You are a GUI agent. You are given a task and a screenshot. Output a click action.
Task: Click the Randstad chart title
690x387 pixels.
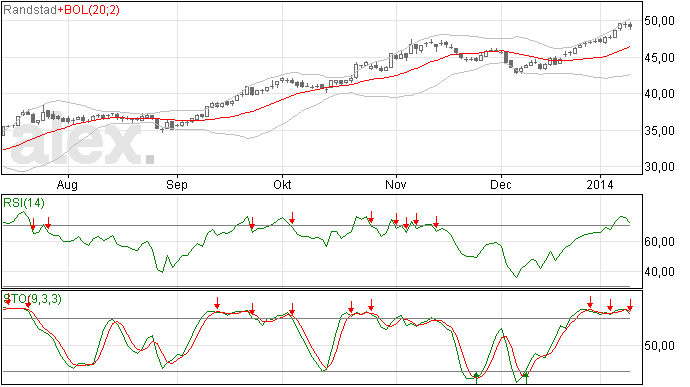point(29,10)
